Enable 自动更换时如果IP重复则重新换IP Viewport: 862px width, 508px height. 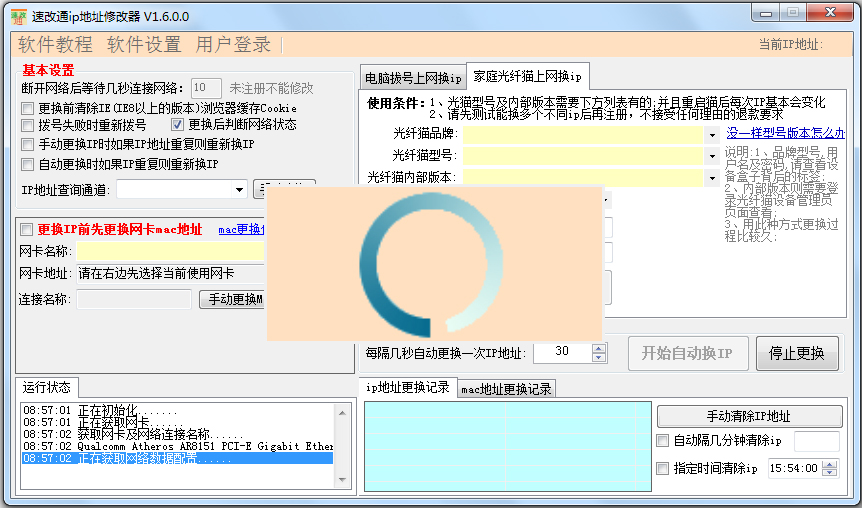tap(27, 164)
